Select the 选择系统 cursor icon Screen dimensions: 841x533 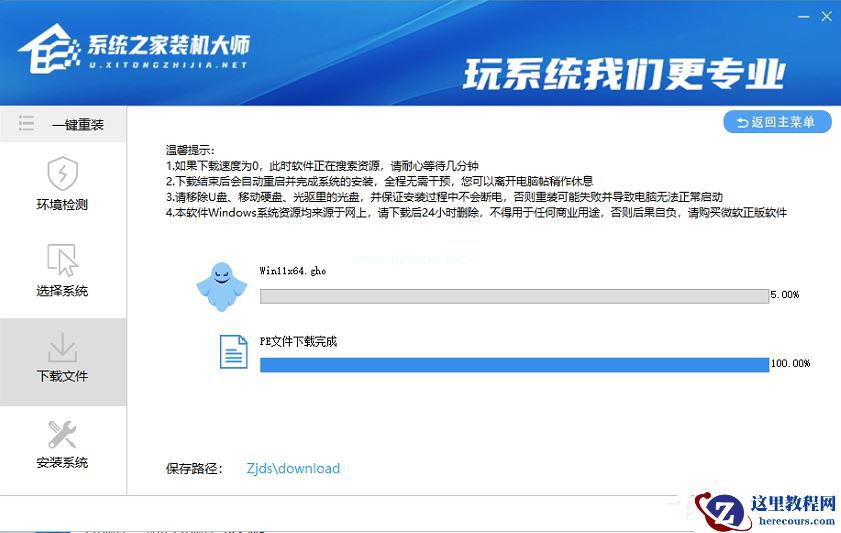(x=62, y=260)
